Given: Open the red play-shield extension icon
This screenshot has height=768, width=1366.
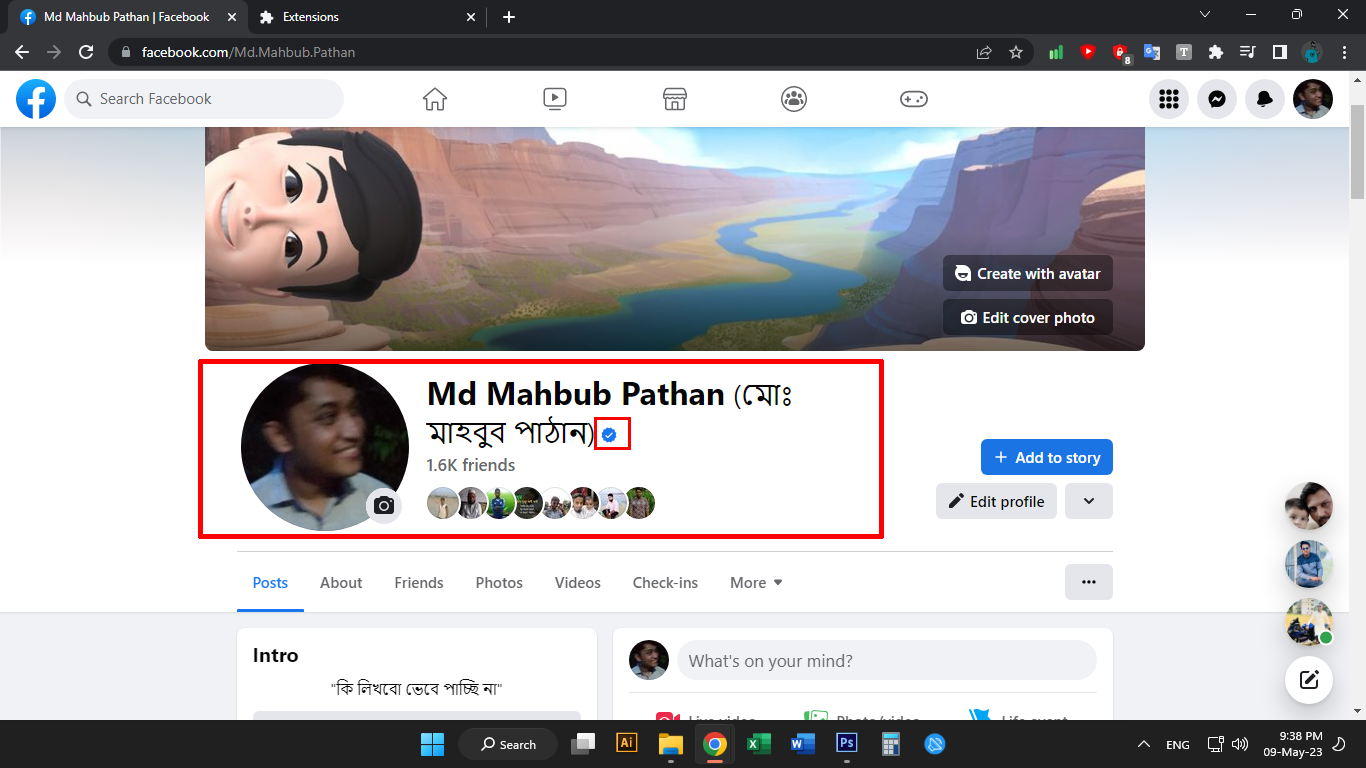Looking at the screenshot, I should (x=1088, y=52).
